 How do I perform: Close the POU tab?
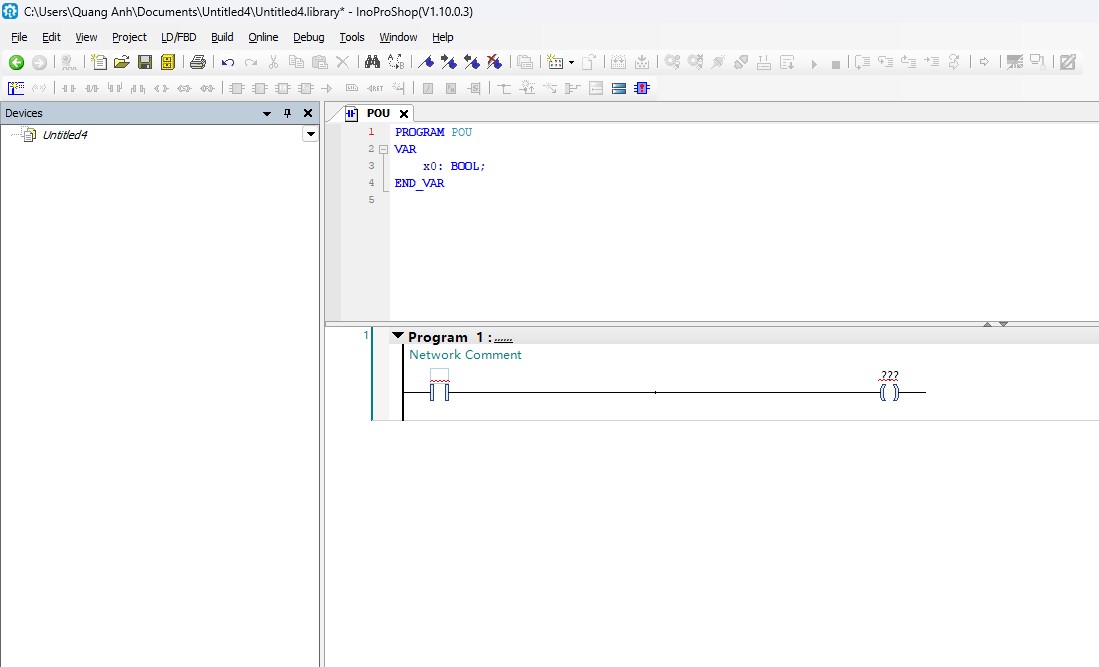(x=404, y=114)
